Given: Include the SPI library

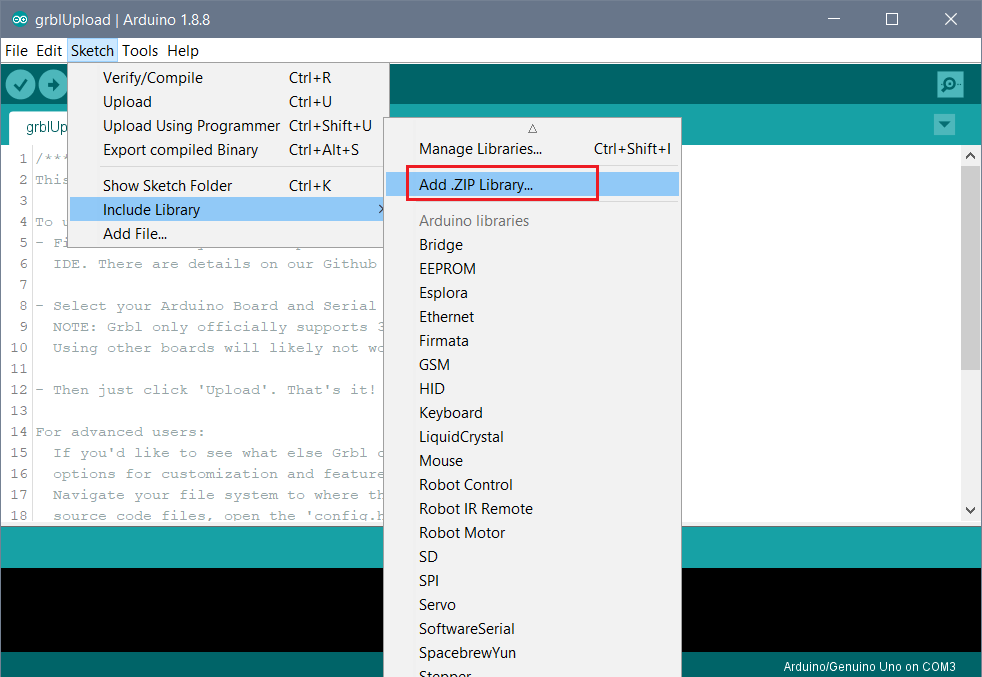Looking at the screenshot, I should [x=532, y=581].
